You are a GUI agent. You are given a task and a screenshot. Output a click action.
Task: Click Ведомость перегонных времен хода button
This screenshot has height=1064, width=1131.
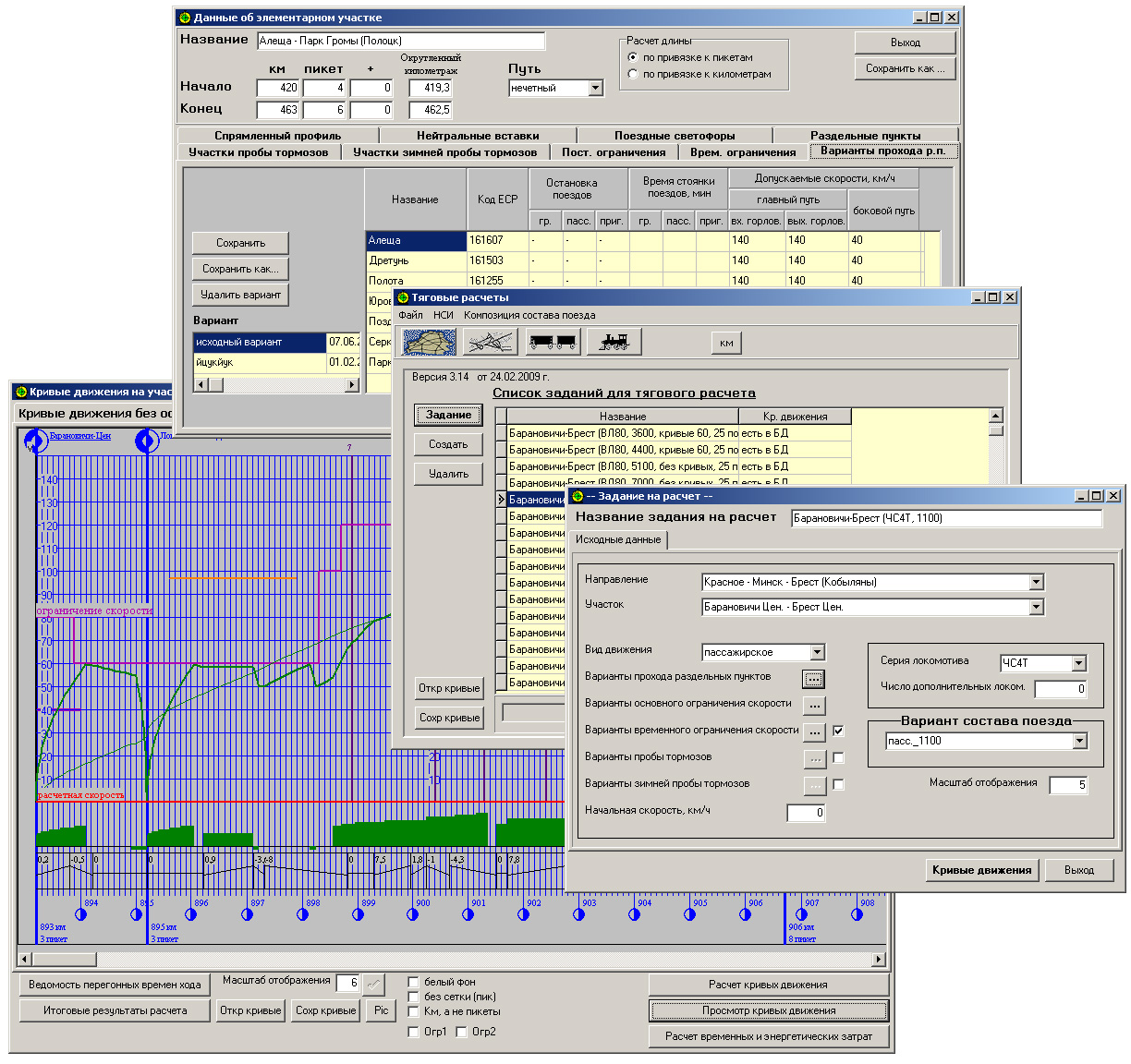point(115,985)
